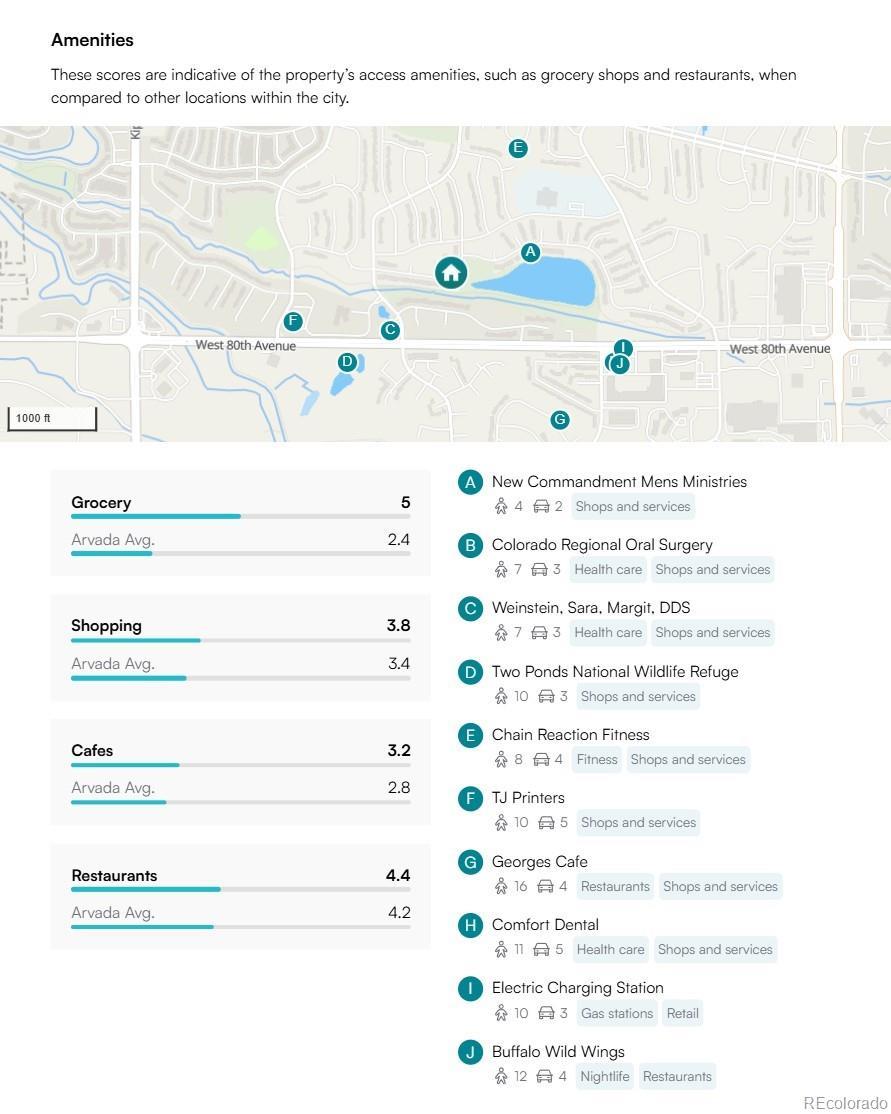This screenshot has width=891, height=1114.
Task: Click the Two Ponds National Wildlife Refuge entry
Action: [x=614, y=672]
